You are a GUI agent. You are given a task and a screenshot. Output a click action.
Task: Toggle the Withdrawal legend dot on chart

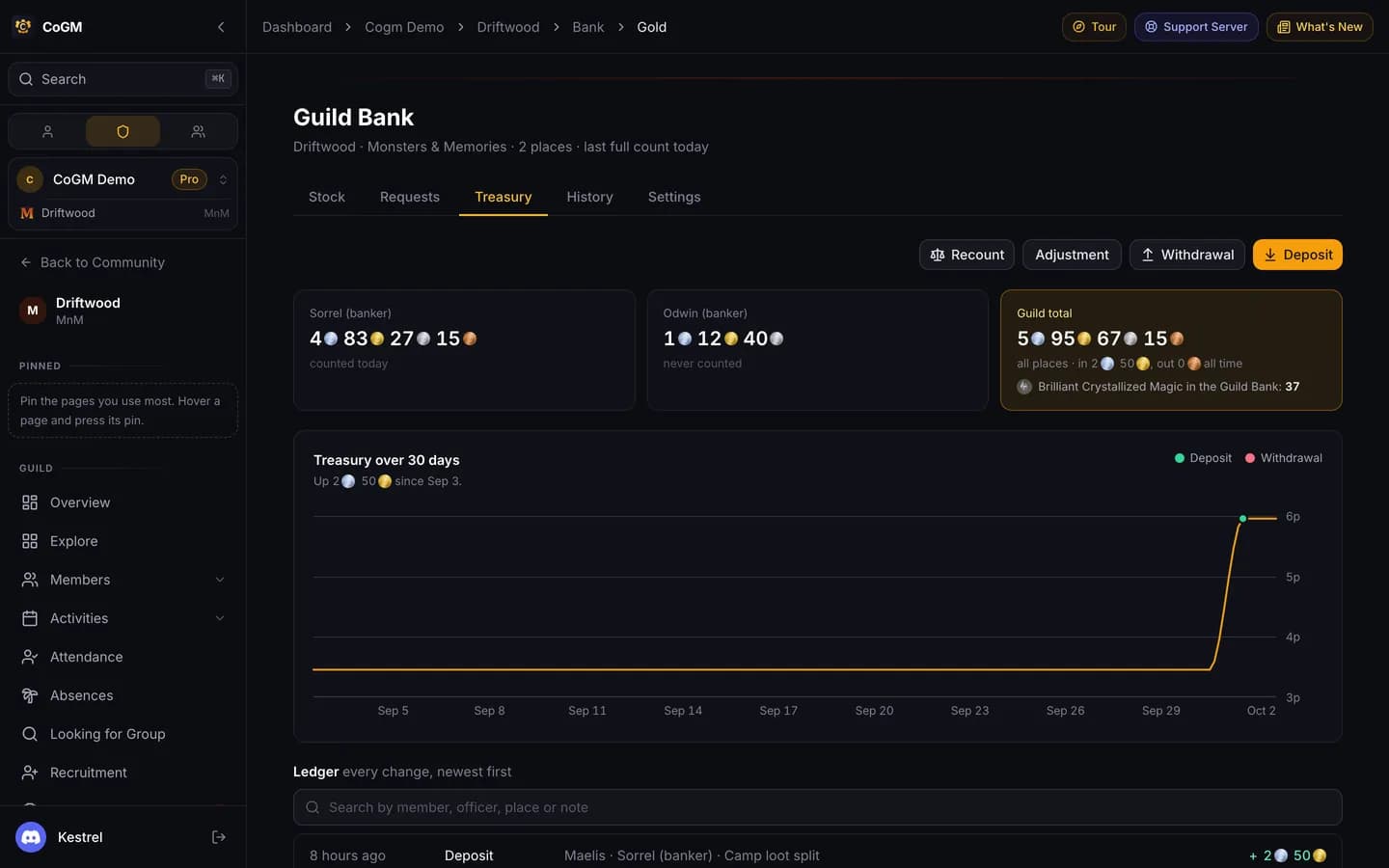1250,458
